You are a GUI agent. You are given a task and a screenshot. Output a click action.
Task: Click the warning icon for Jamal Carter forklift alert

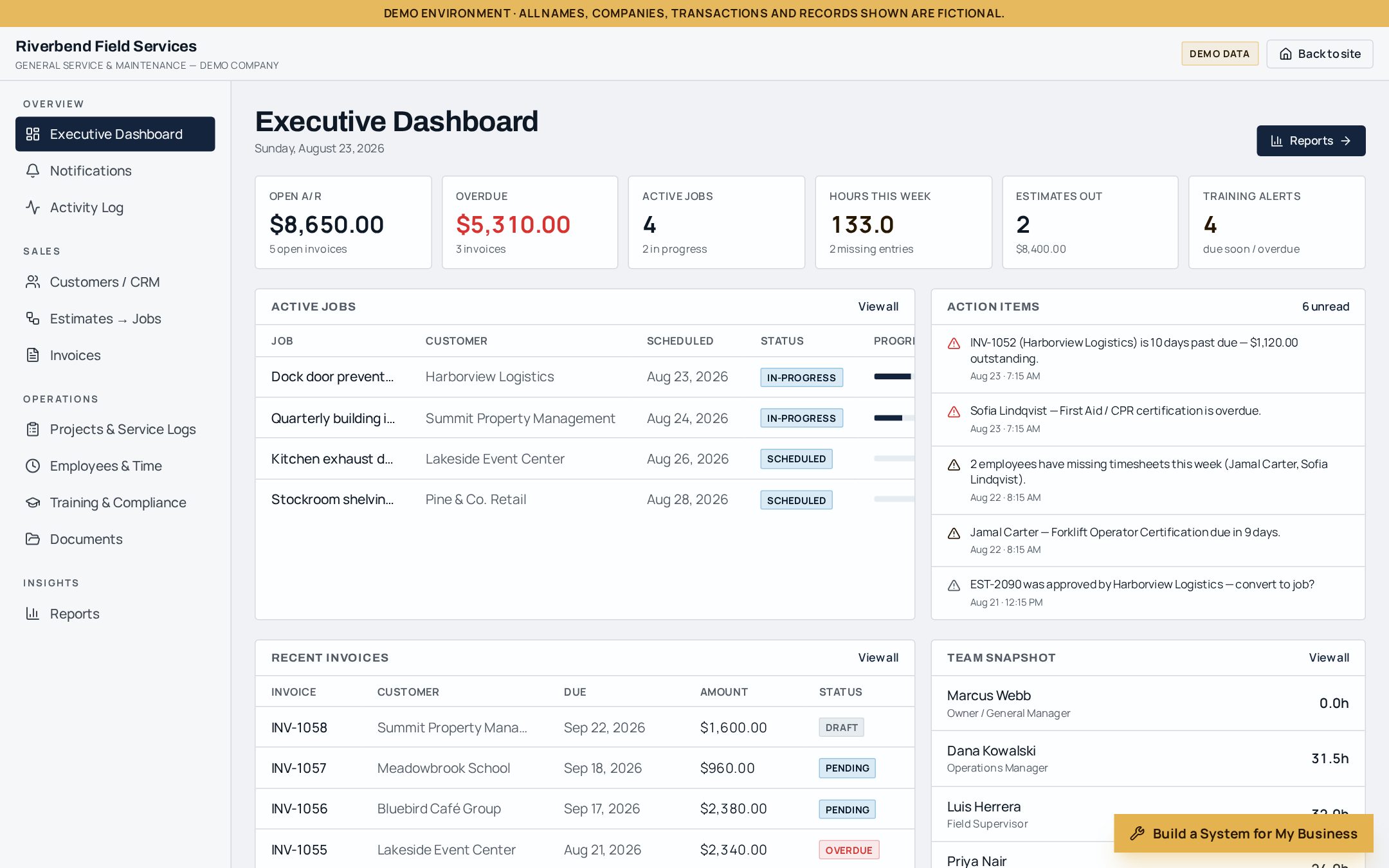click(954, 533)
